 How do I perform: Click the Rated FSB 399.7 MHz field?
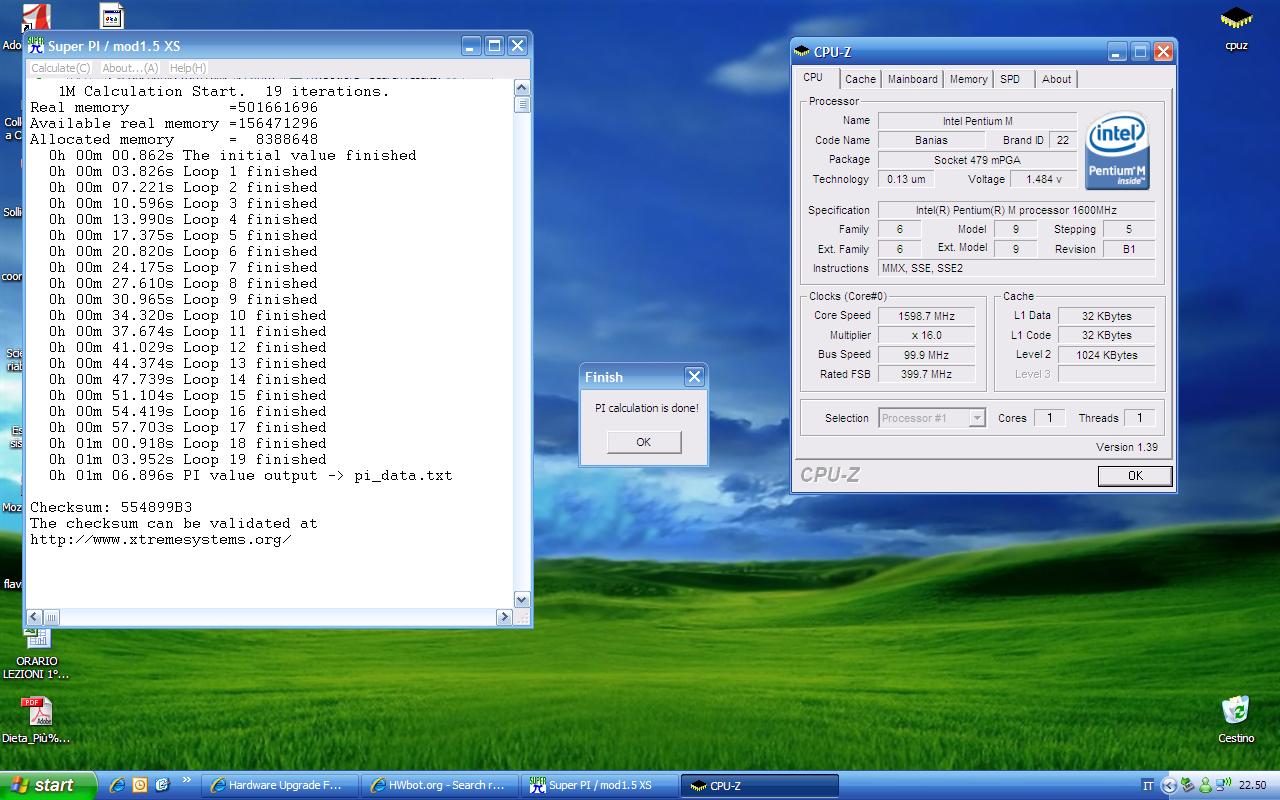(926, 374)
